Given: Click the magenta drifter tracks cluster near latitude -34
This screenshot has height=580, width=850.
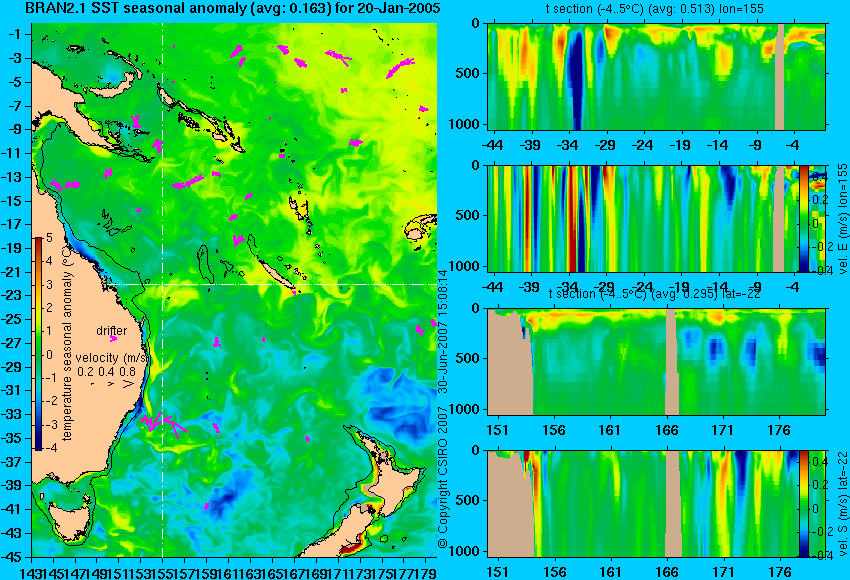Looking at the screenshot, I should point(162,422).
